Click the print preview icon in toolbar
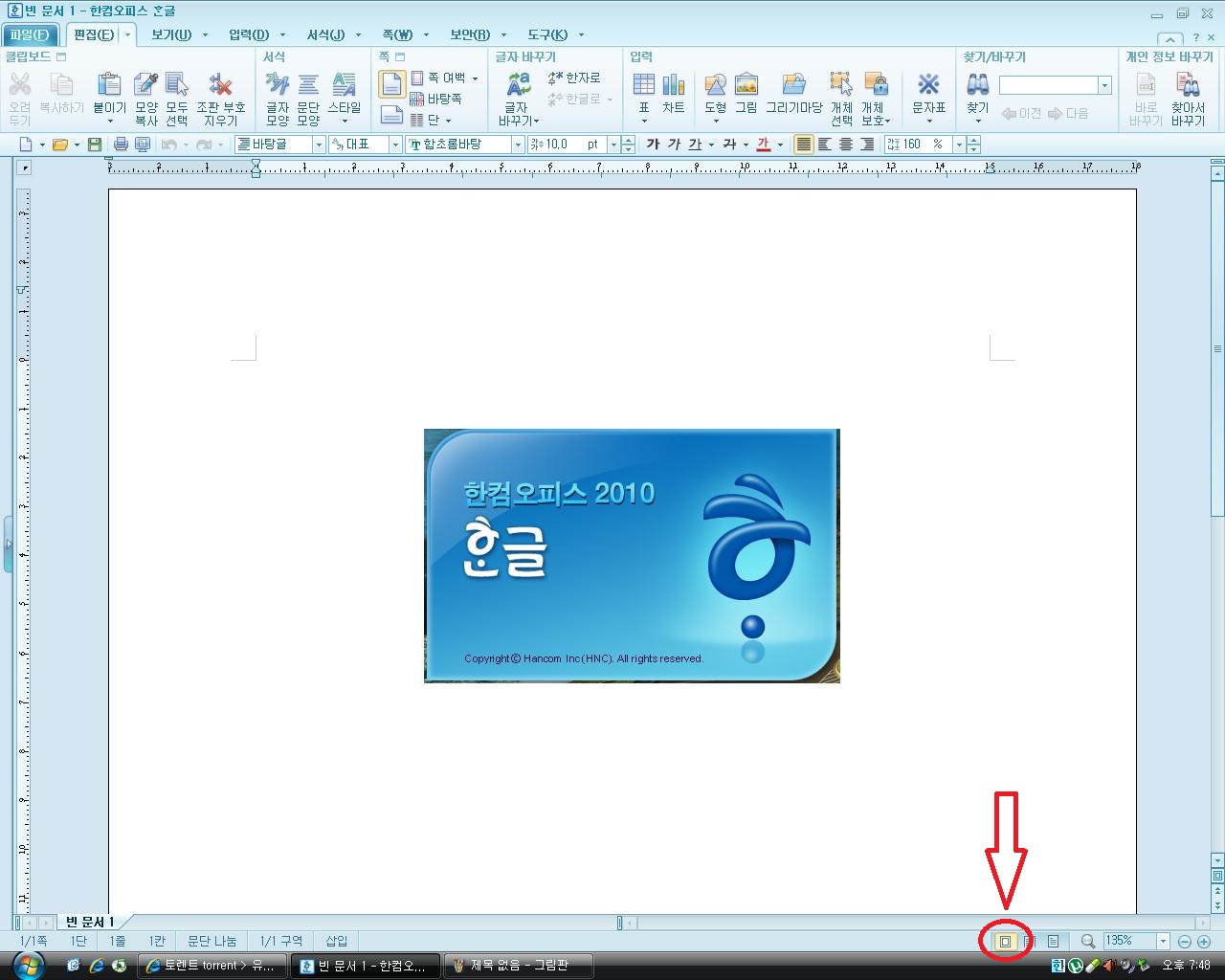Viewport: 1225px width, 980px height. pos(143,145)
